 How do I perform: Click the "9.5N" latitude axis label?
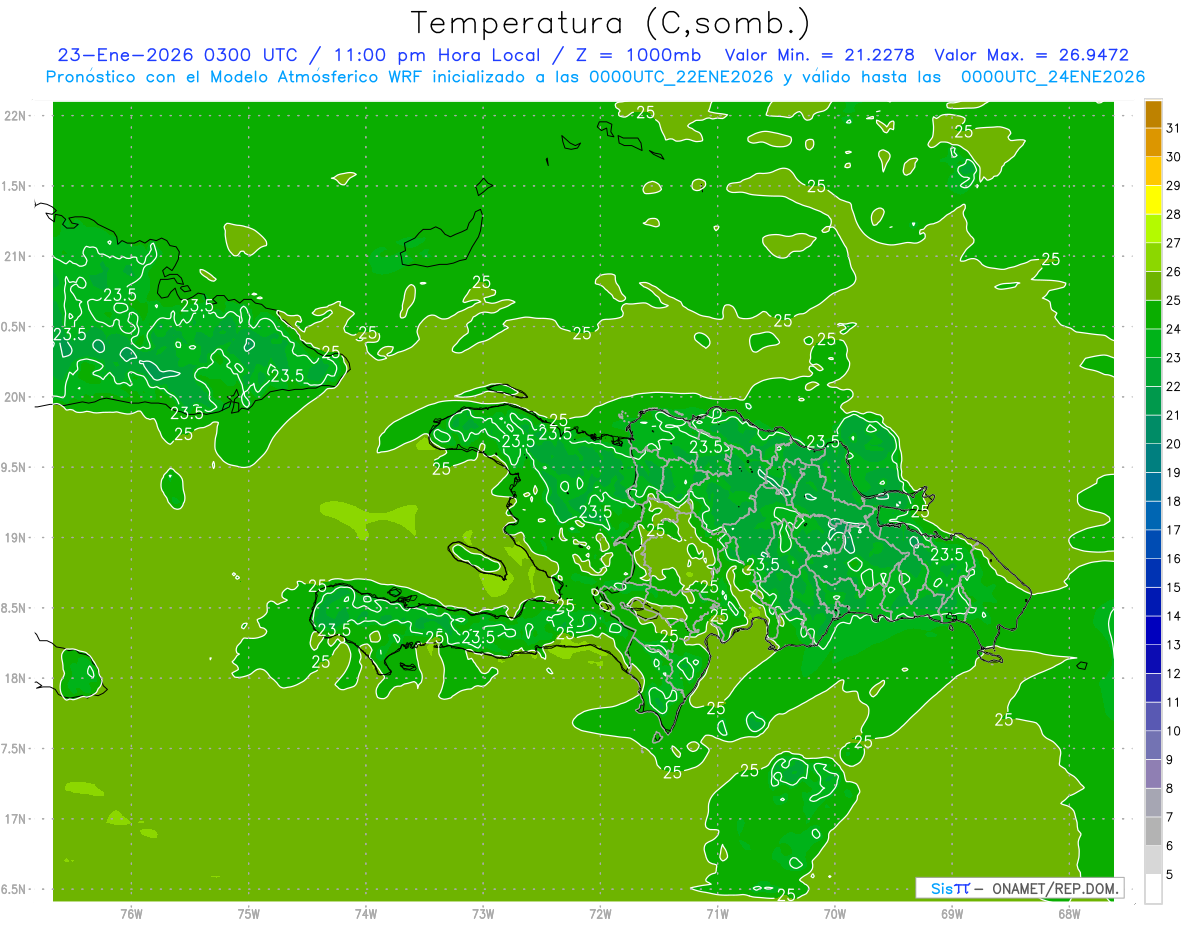tap(15, 468)
